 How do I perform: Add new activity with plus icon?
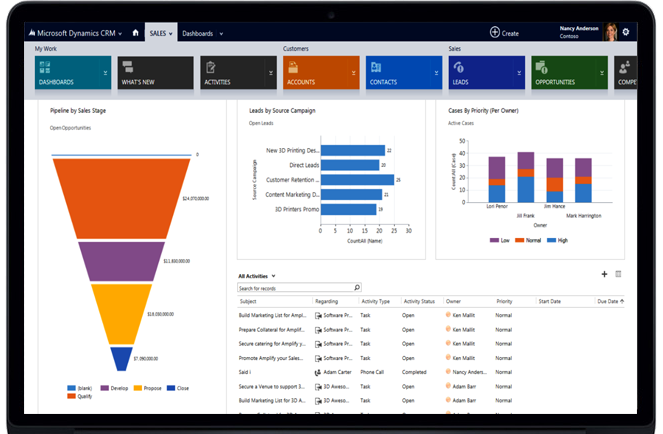[604, 274]
